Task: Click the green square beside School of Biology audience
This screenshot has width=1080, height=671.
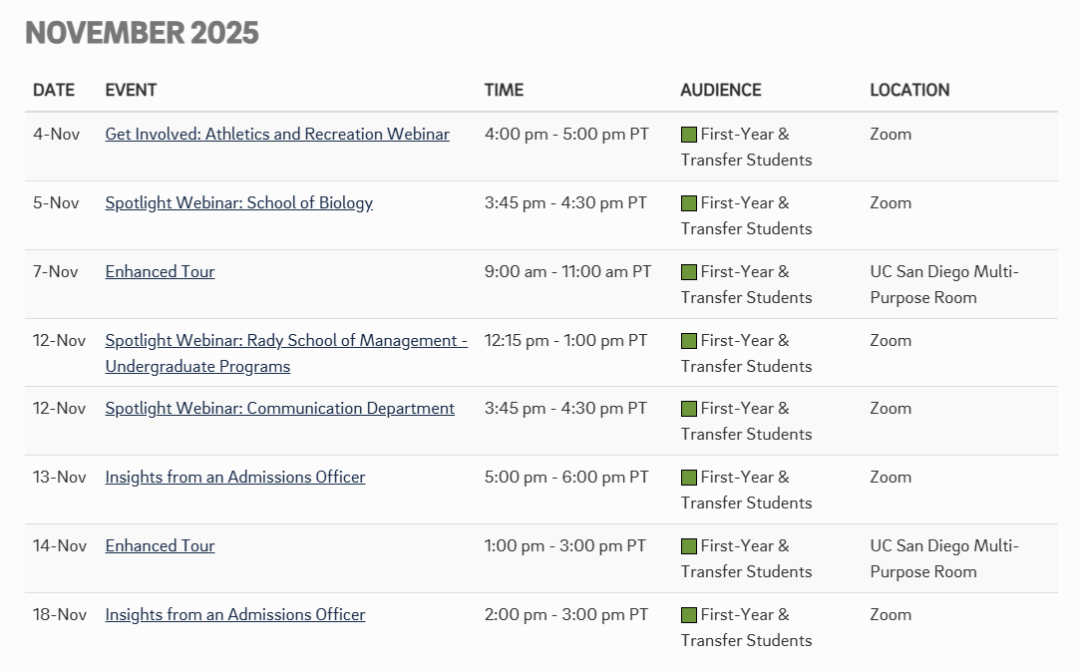Action: [x=689, y=200]
